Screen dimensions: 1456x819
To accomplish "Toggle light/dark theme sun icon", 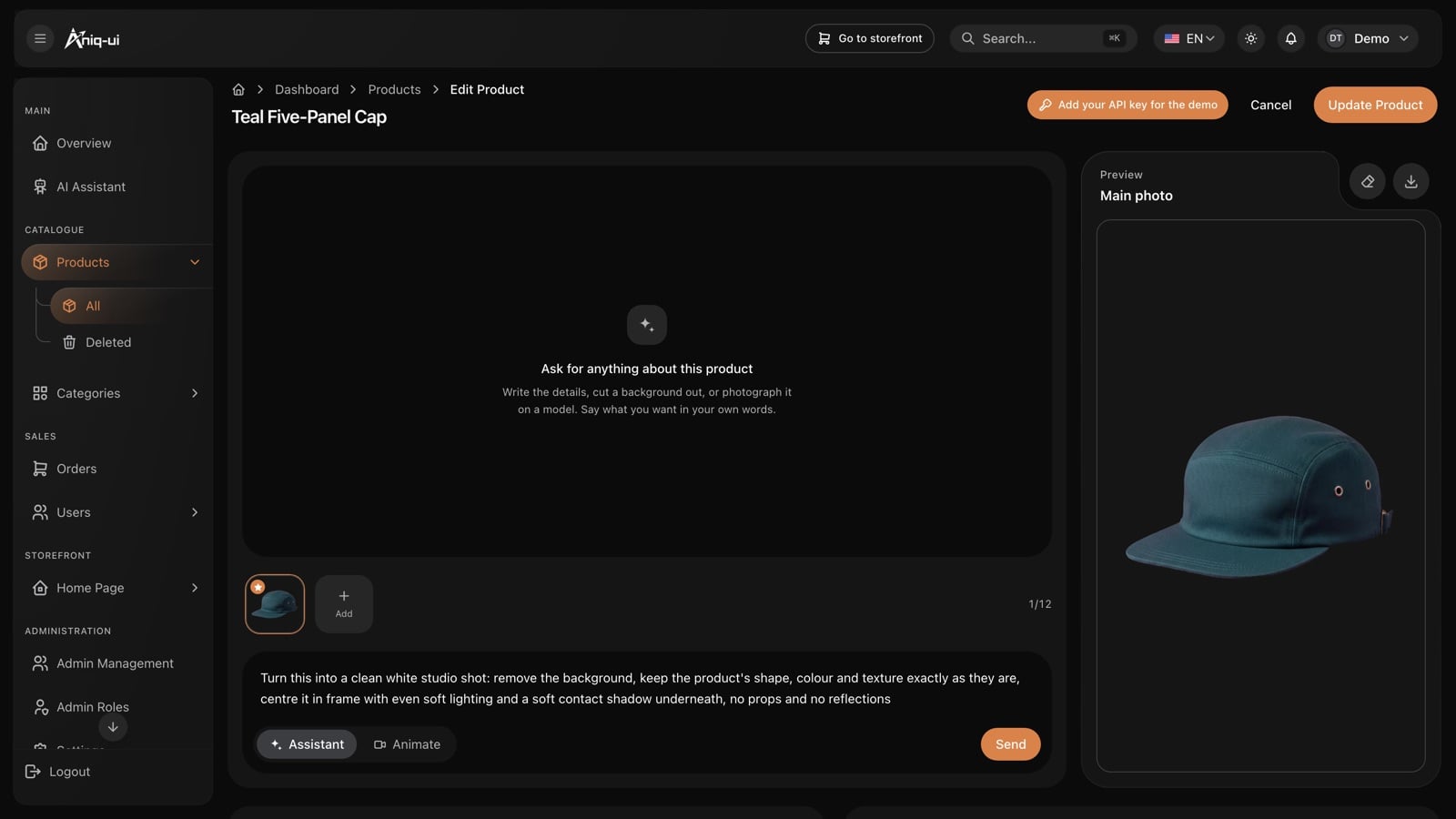I will point(1251,38).
